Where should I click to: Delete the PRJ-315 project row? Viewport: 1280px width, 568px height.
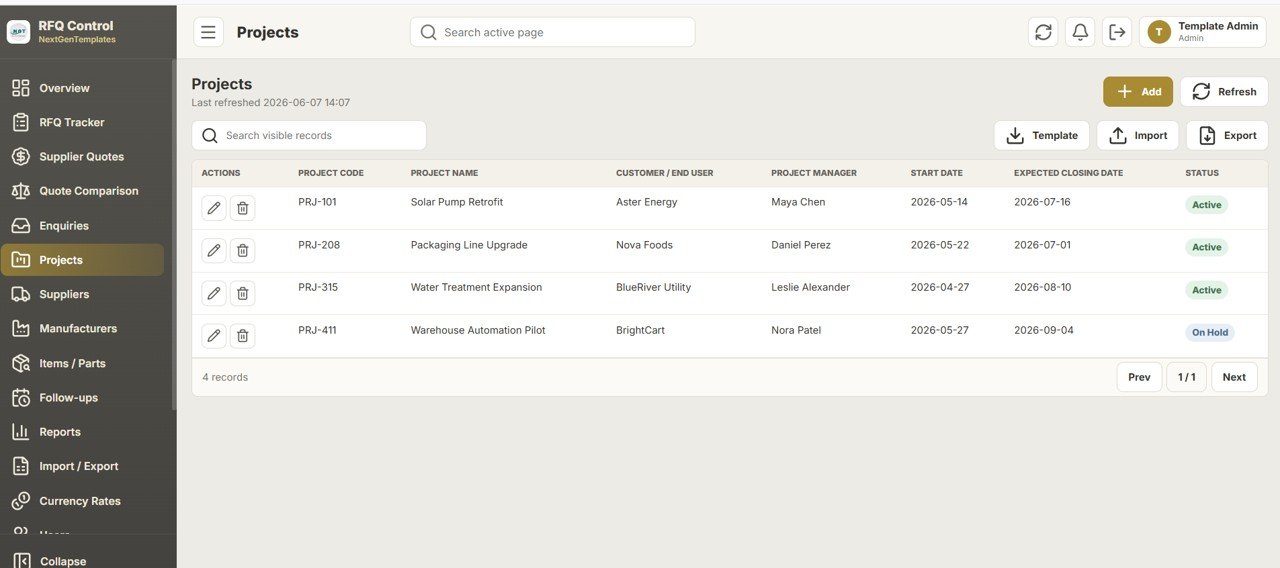[x=242, y=293]
